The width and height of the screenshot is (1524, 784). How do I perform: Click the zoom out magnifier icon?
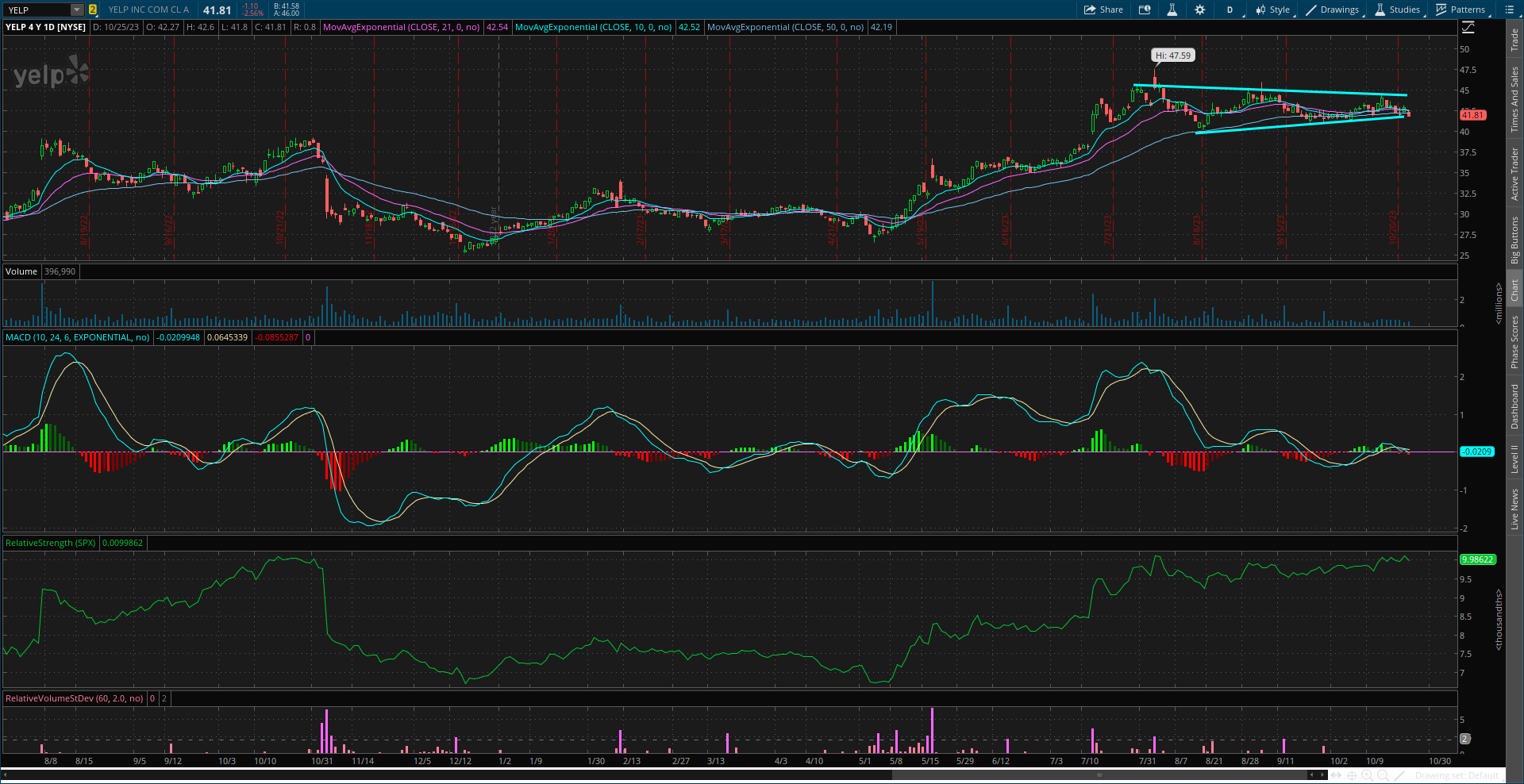[x=1383, y=775]
